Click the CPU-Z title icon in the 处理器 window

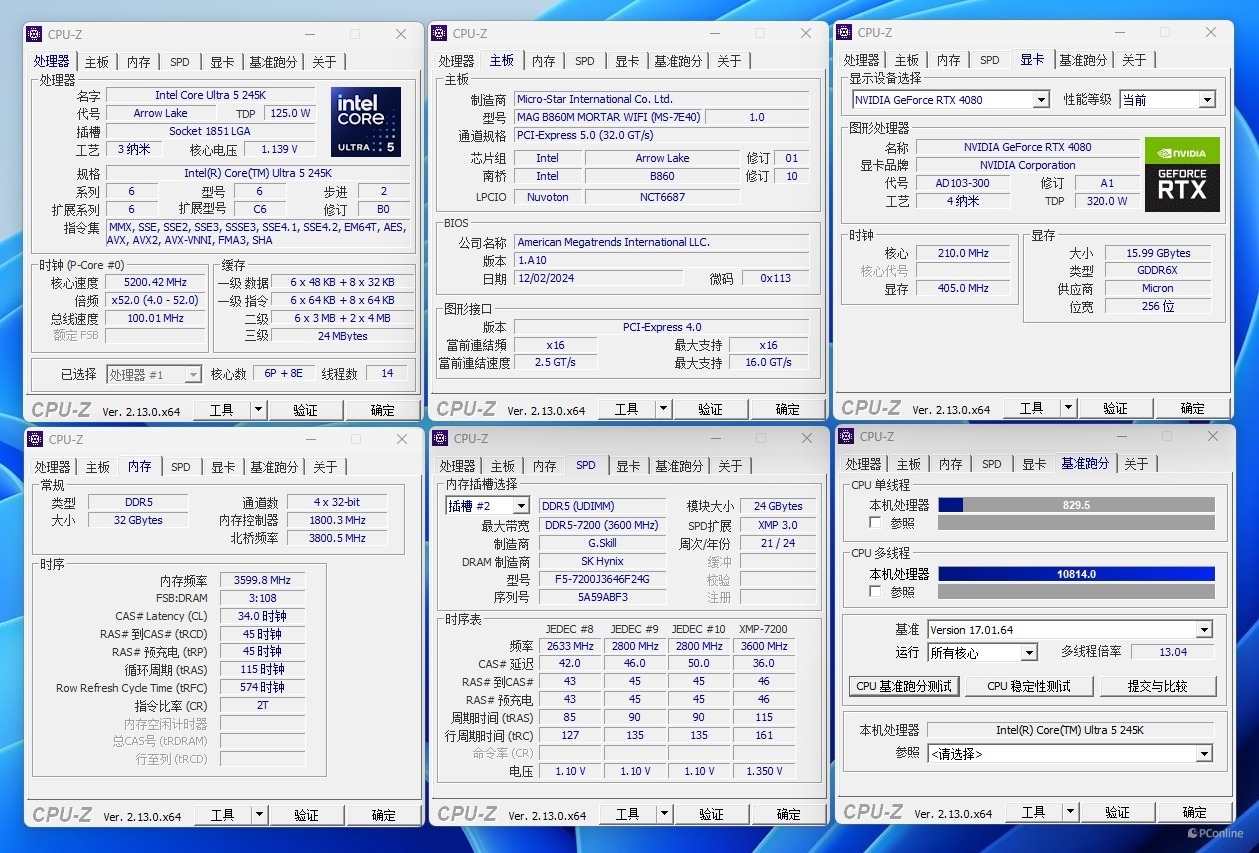[35, 34]
